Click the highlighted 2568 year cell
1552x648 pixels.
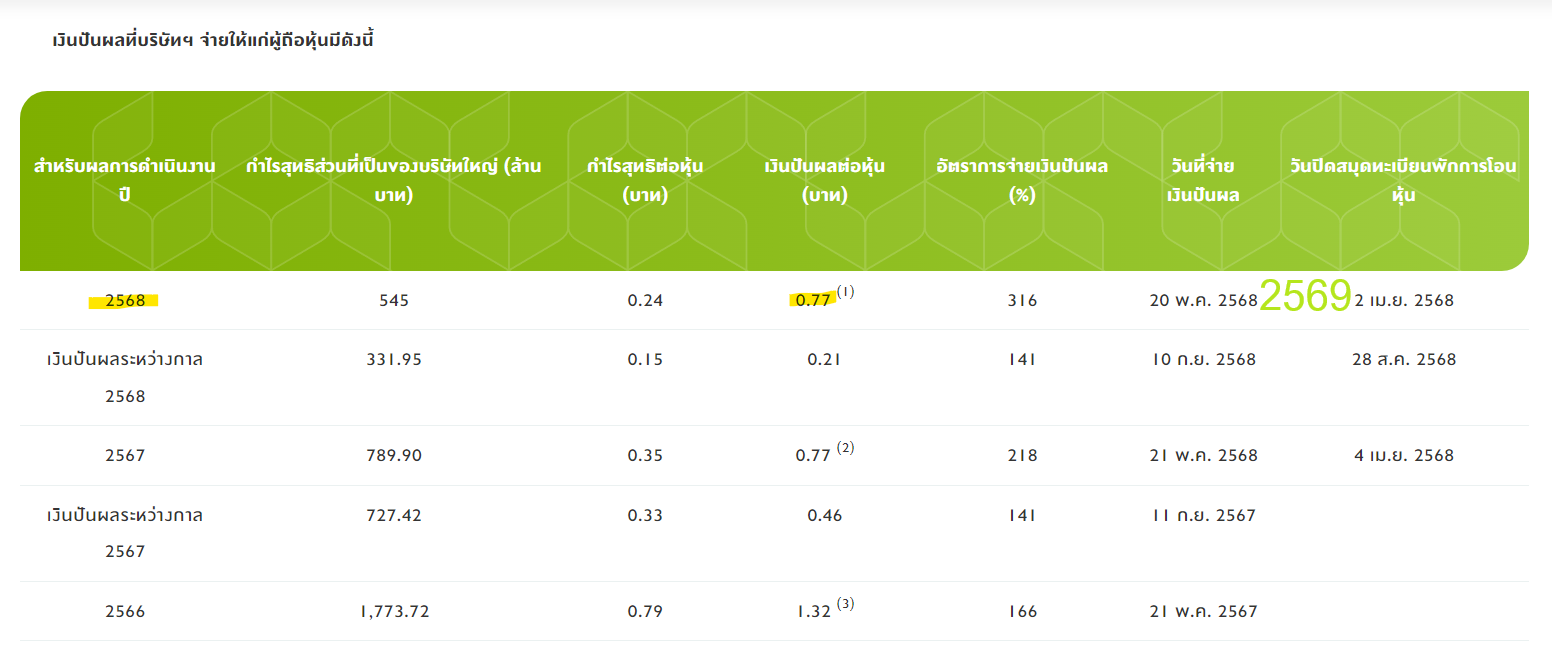[125, 300]
